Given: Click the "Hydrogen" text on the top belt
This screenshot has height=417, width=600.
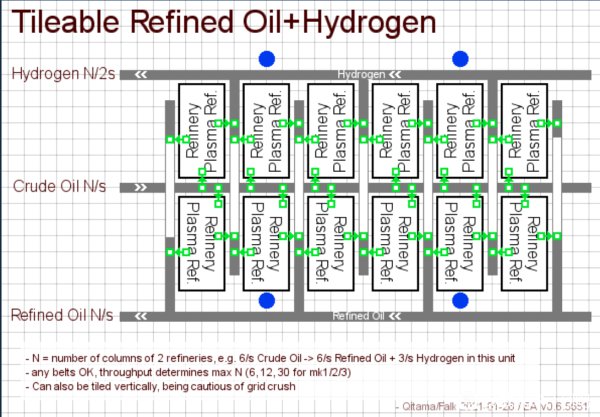Looking at the screenshot, I should pos(362,74).
